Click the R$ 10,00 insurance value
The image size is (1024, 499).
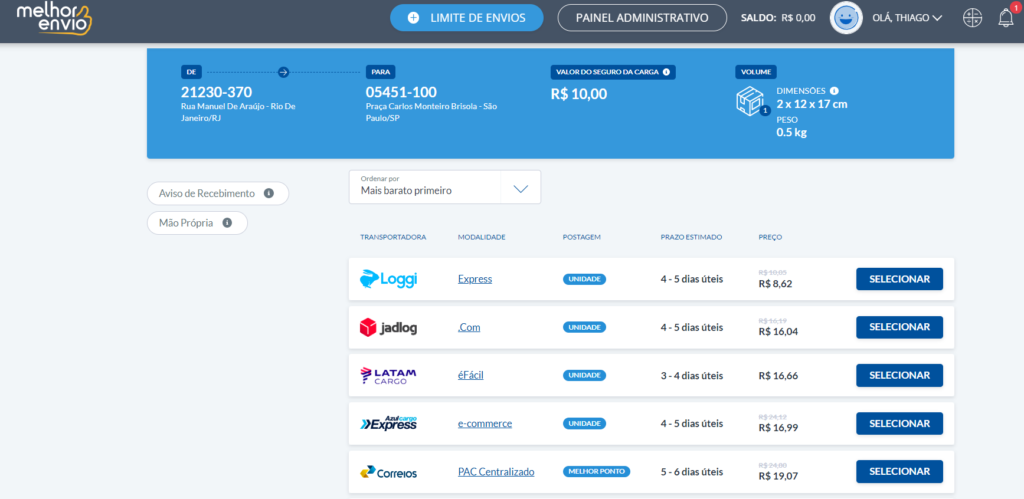coord(579,93)
